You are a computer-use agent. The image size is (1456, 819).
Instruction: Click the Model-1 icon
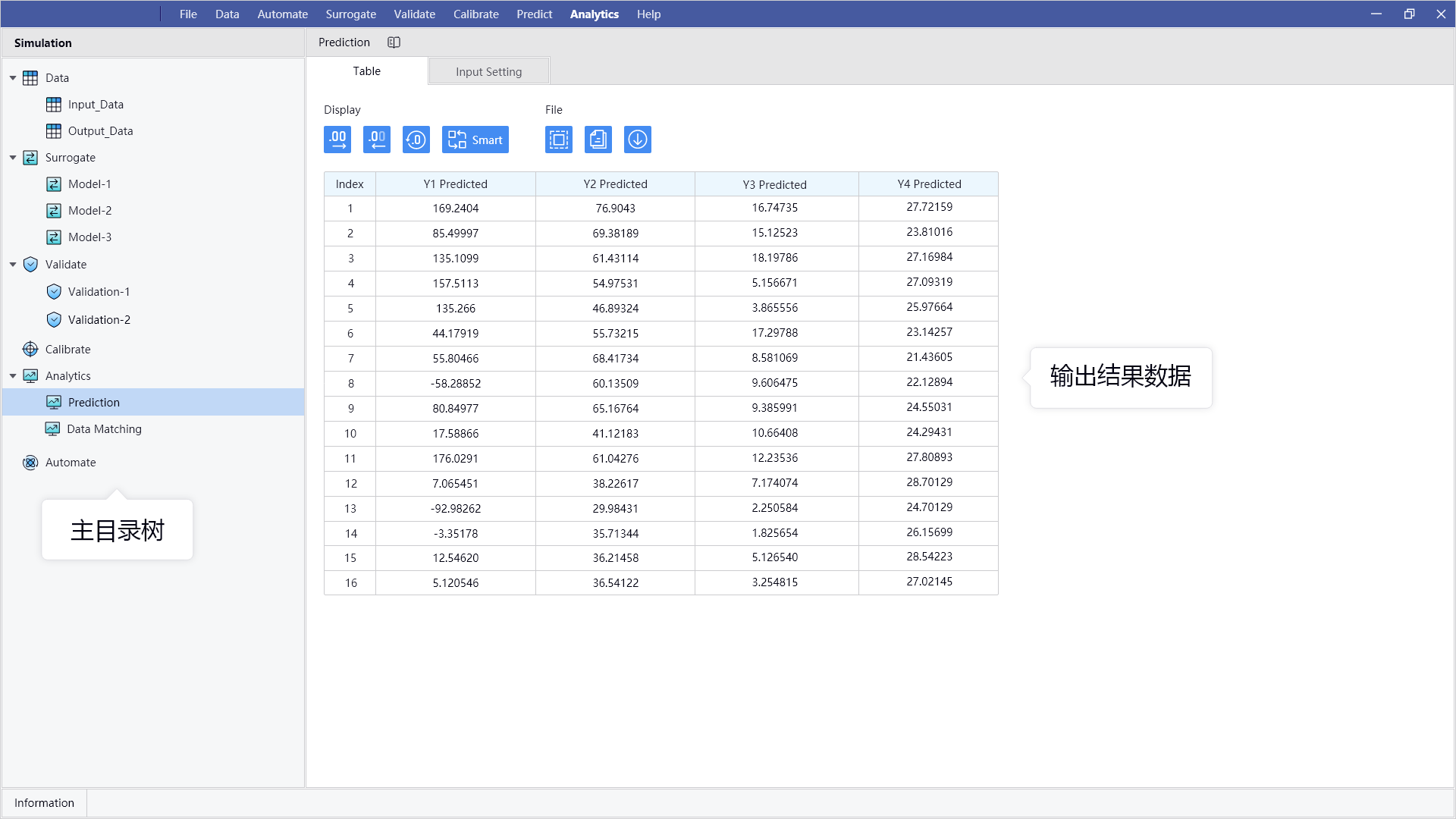coord(54,184)
